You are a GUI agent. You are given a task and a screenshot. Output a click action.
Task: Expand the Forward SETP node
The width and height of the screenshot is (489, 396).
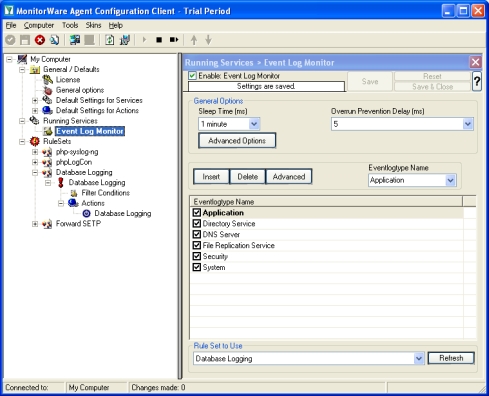[35, 224]
